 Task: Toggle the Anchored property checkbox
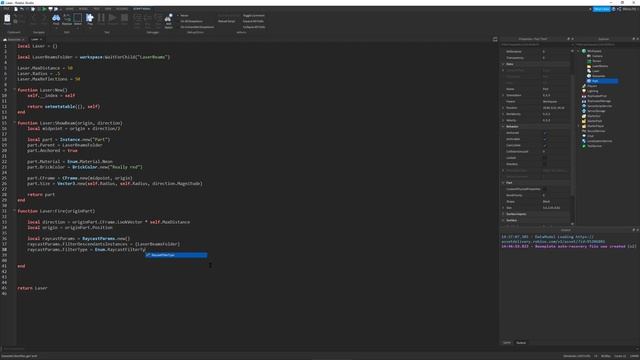(544, 133)
